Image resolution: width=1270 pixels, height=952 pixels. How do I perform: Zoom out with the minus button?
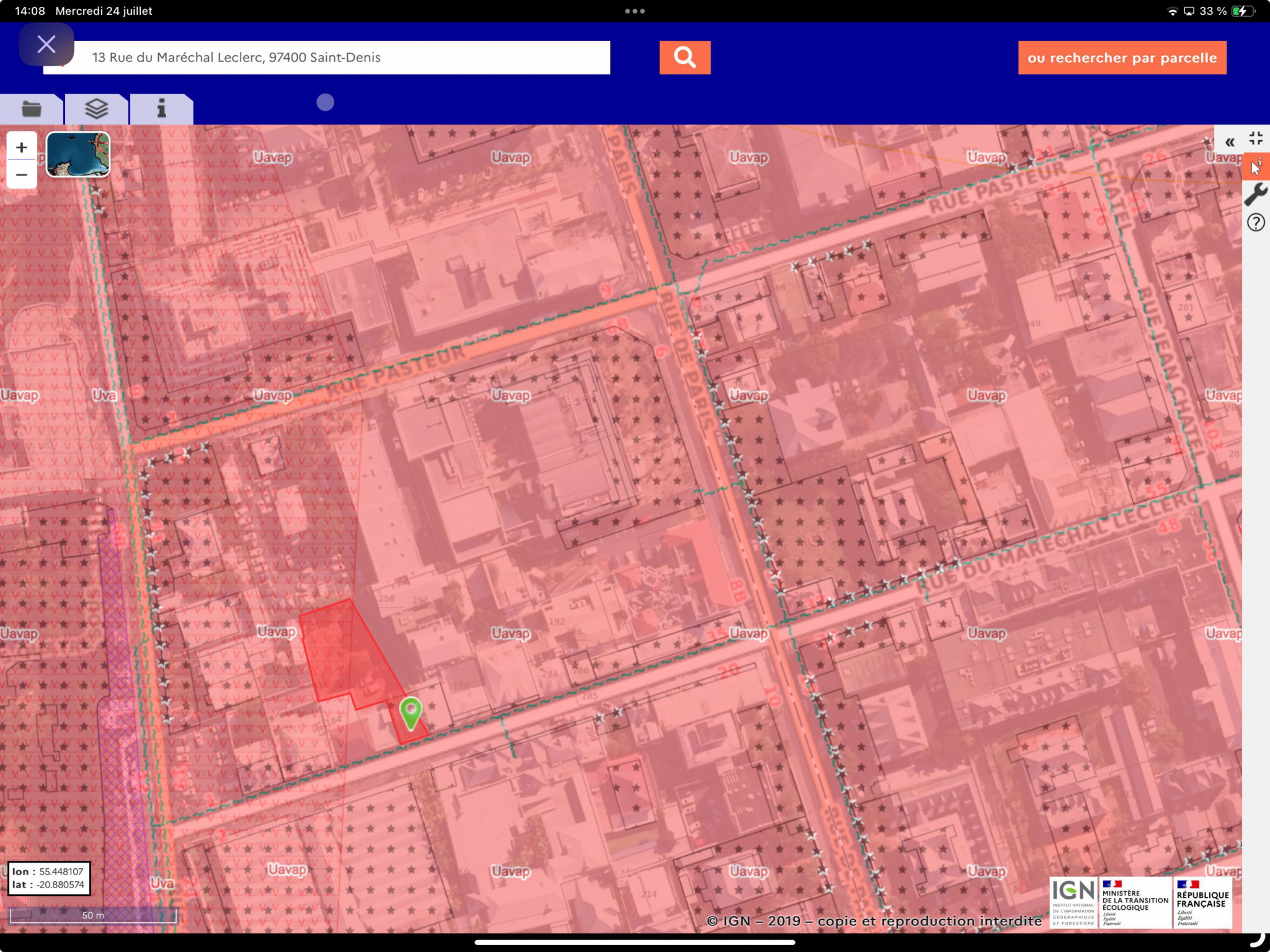(x=22, y=175)
